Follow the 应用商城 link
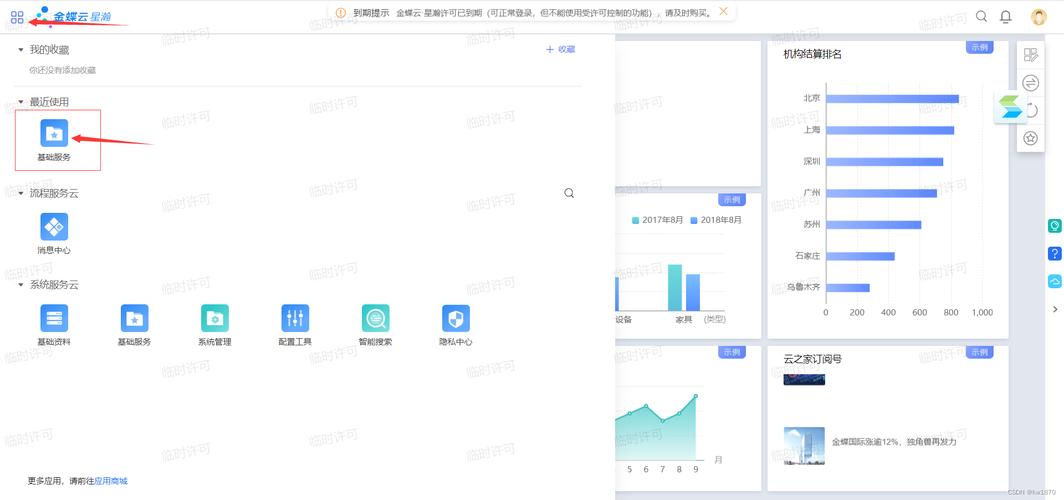Viewport: 1064px width, 500px height. [111, 481]
